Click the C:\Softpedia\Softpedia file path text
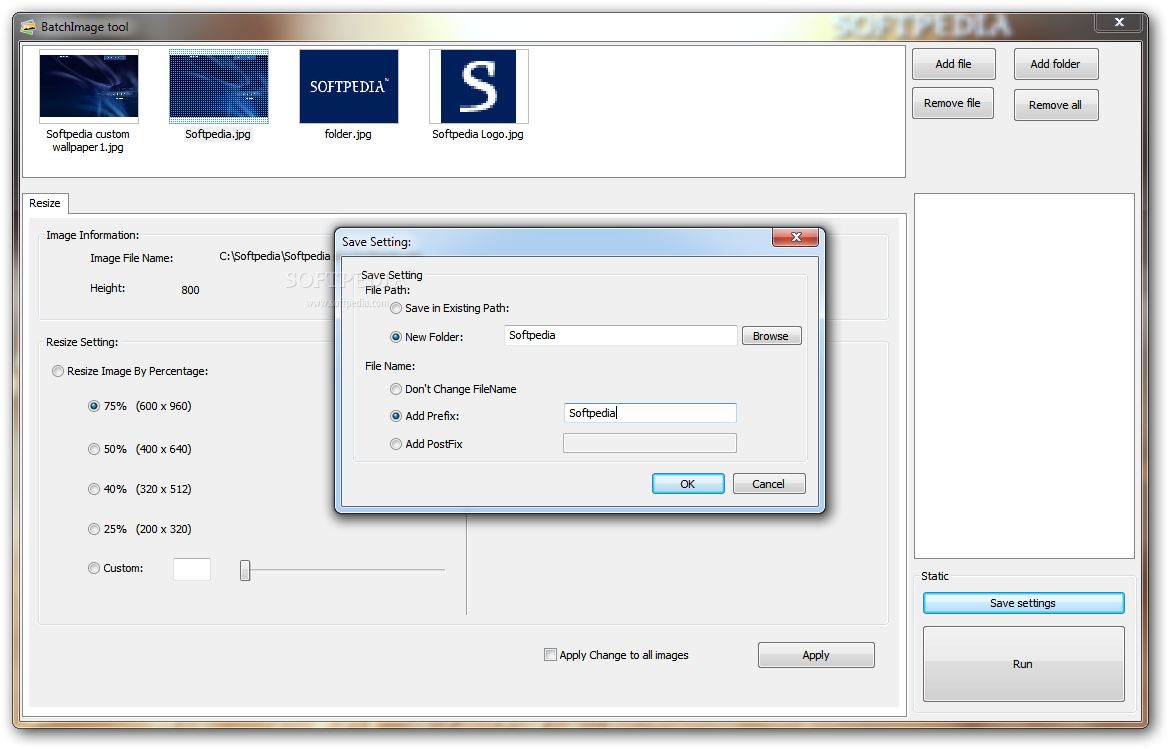 [x=274, y=256]
